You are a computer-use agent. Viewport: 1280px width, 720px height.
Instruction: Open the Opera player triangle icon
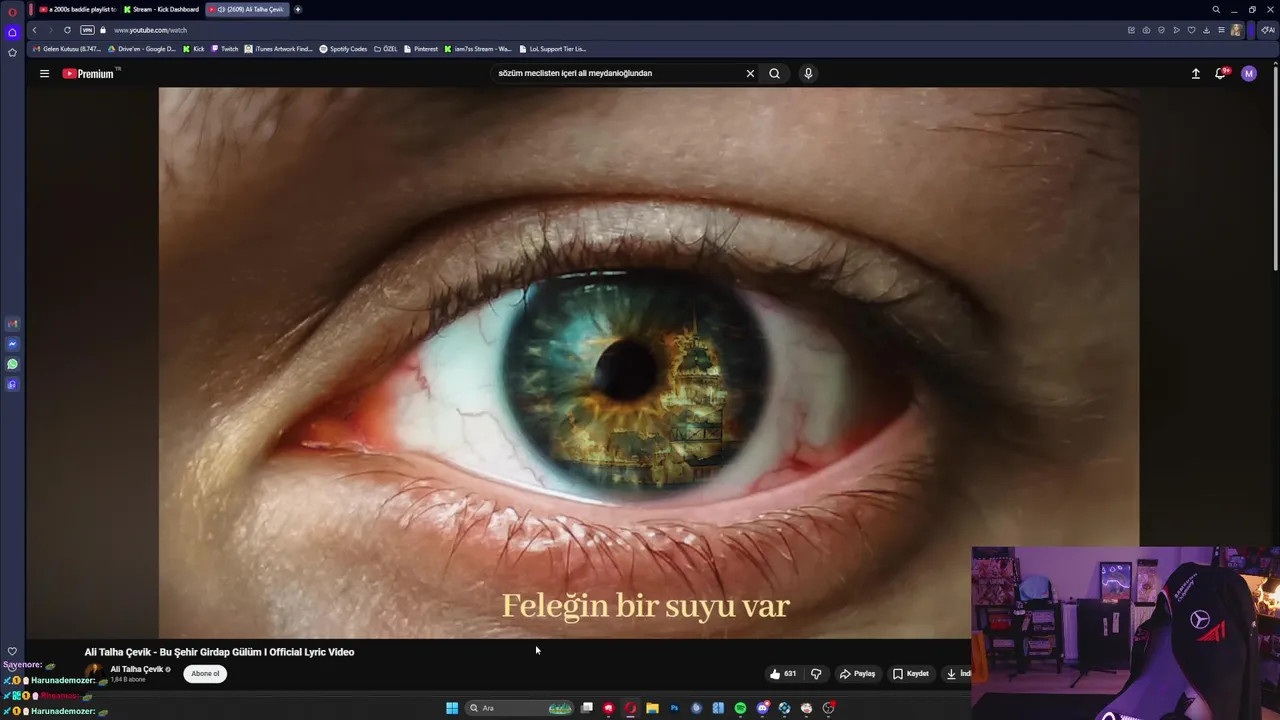tap(1176, 30)
